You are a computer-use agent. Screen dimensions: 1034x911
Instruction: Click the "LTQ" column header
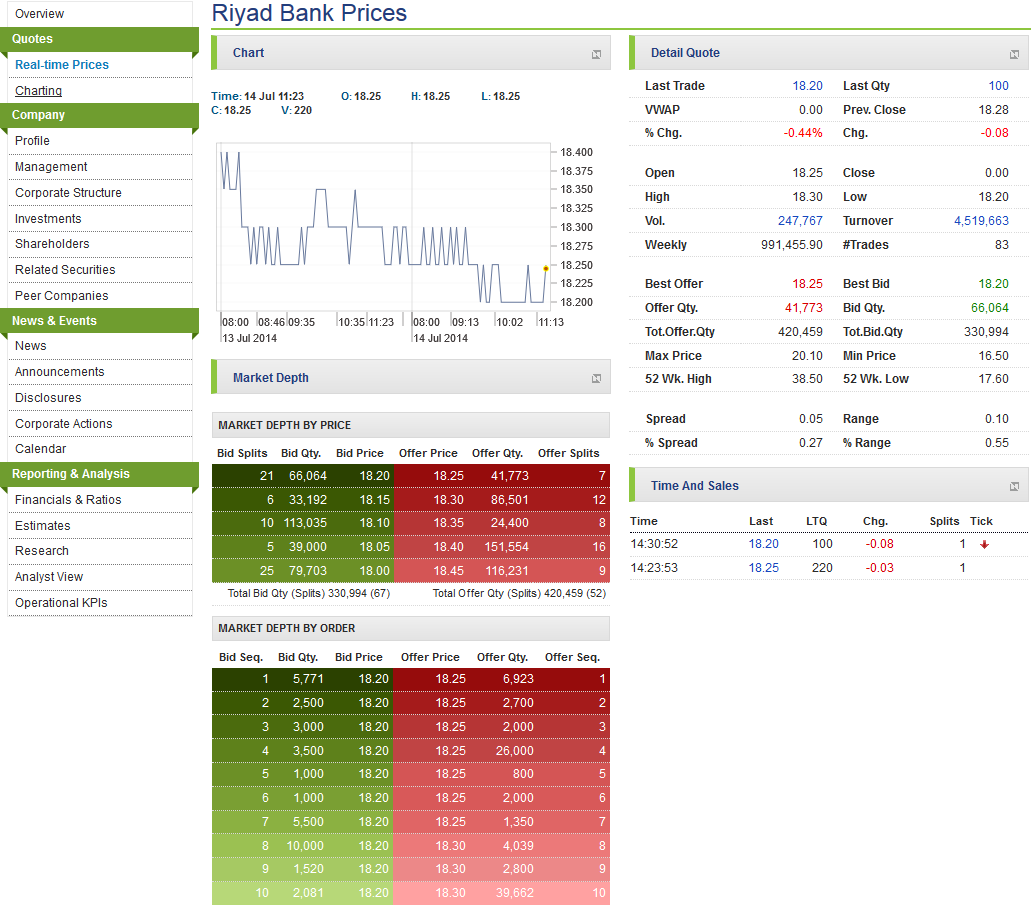816,521
